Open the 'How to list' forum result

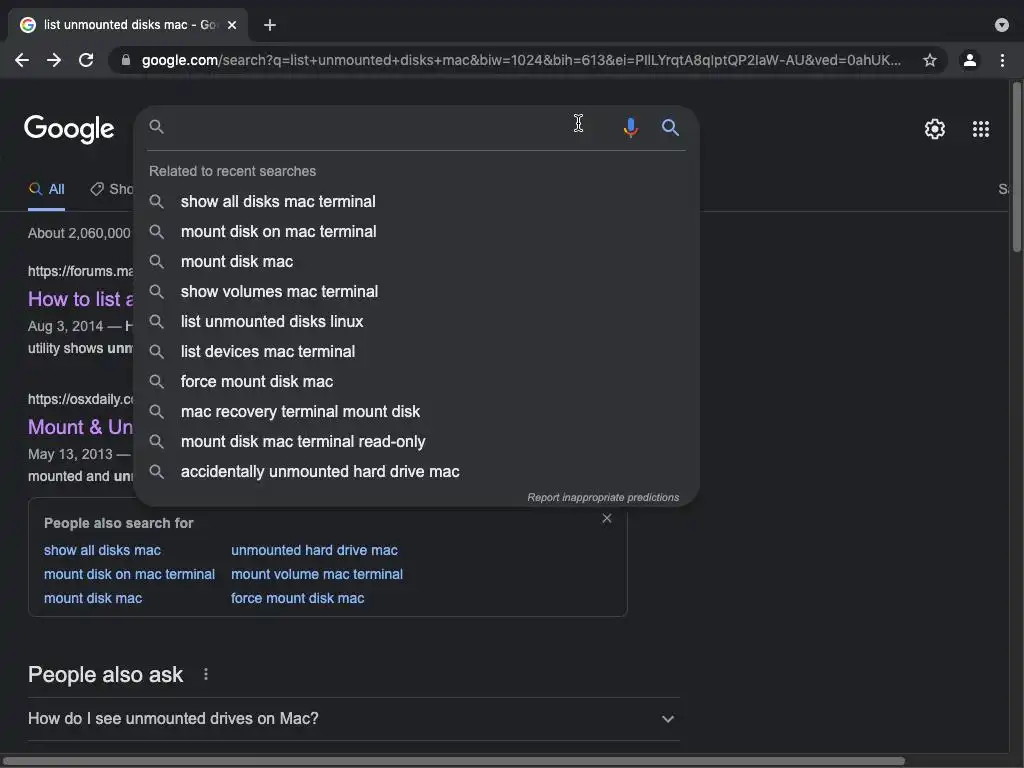point(80,299)
